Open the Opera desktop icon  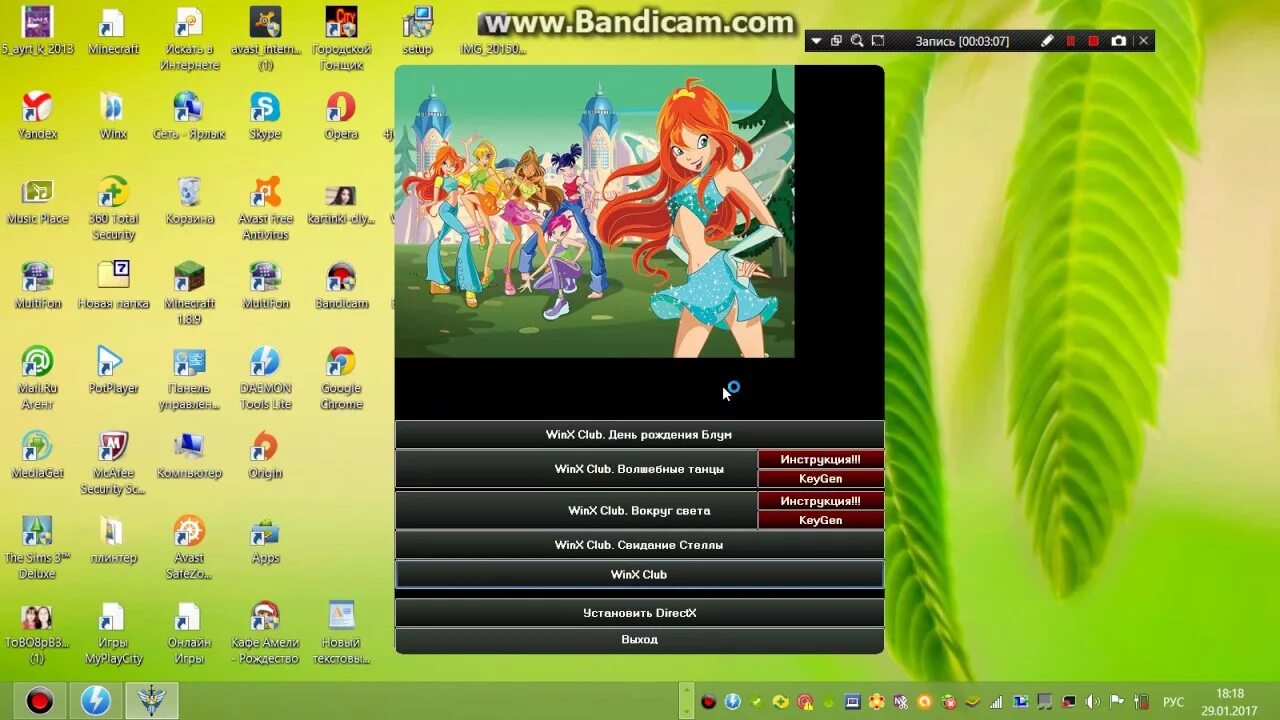pyautogui.click(x=341, y=115)
